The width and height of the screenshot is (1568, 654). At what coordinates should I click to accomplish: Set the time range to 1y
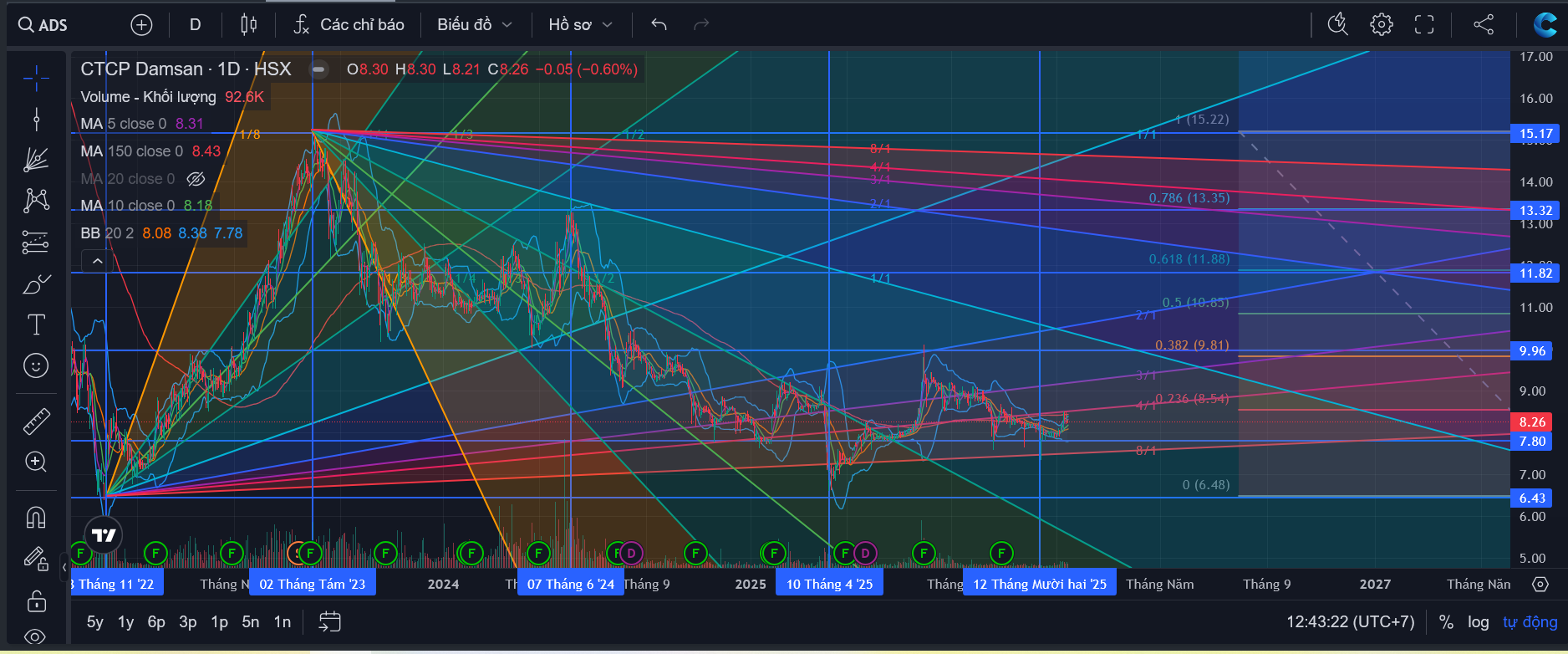(x=125, y=622)
